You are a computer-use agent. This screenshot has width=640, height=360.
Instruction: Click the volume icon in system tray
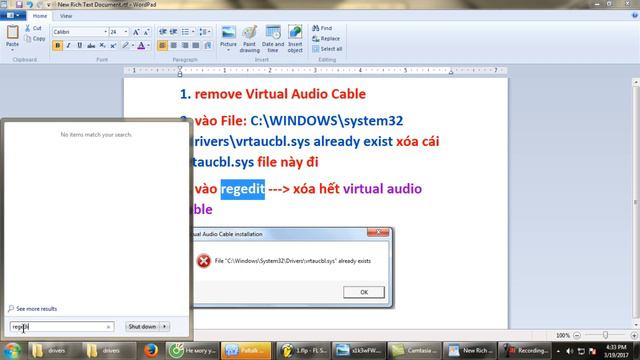[570, 351]
